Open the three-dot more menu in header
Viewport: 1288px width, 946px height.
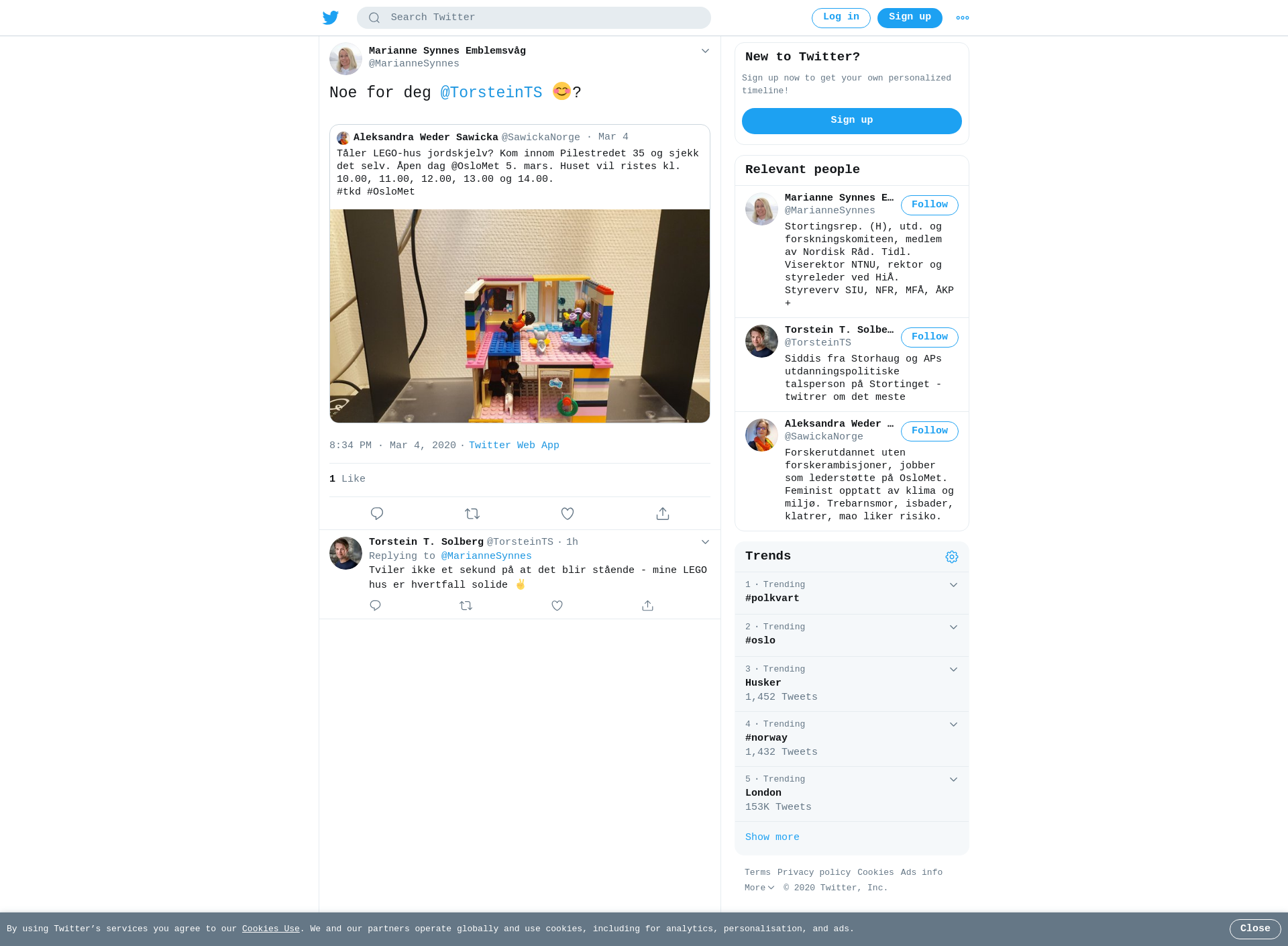tap(963, 18)
